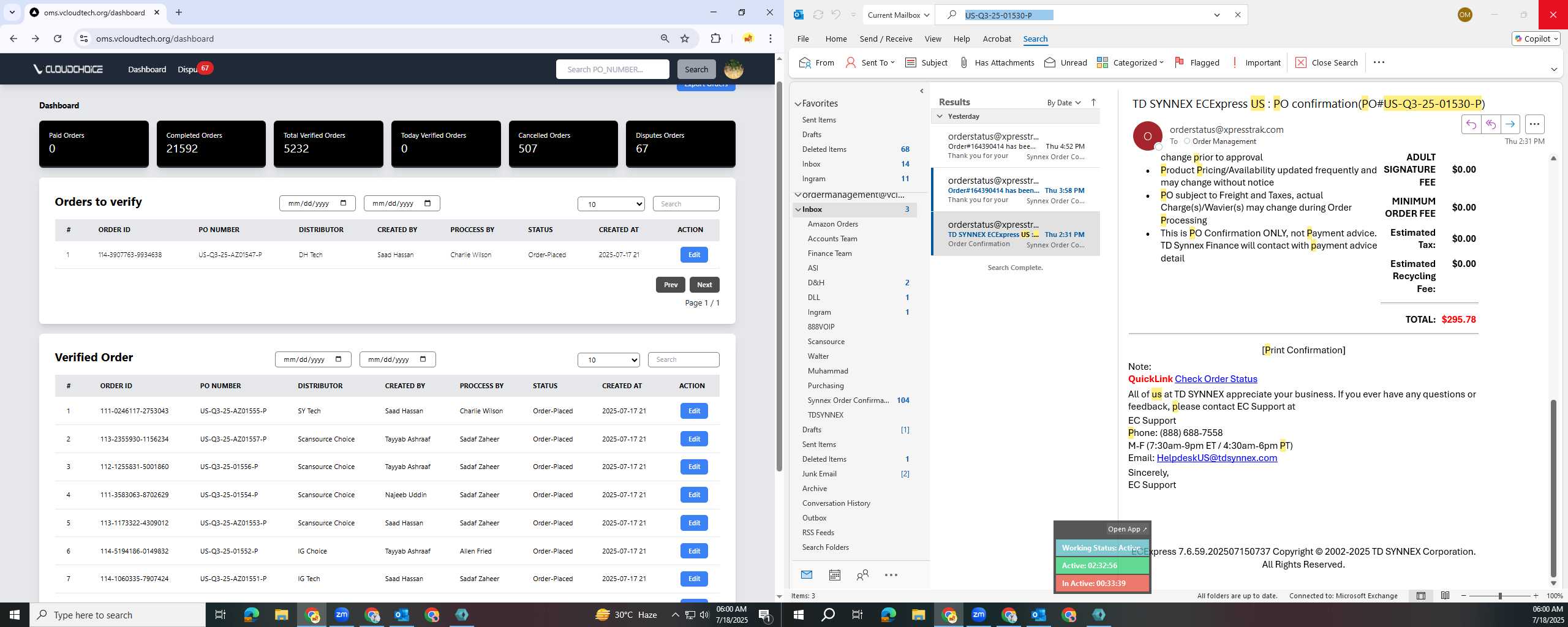Toggle the Important filter
The image size is (1568, 627).
(1256, 62)
